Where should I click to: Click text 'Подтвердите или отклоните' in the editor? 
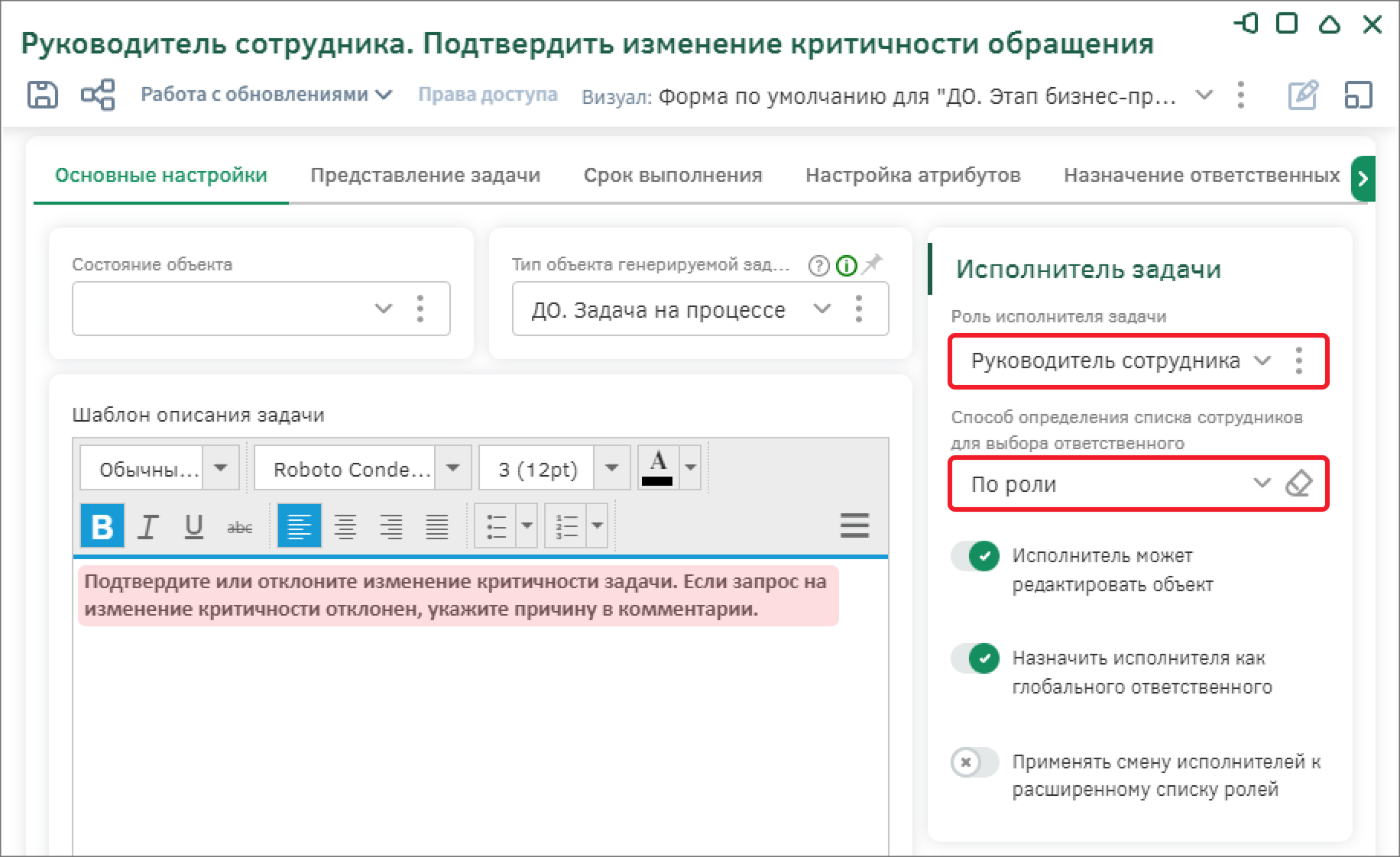click(x=219, y=581)
